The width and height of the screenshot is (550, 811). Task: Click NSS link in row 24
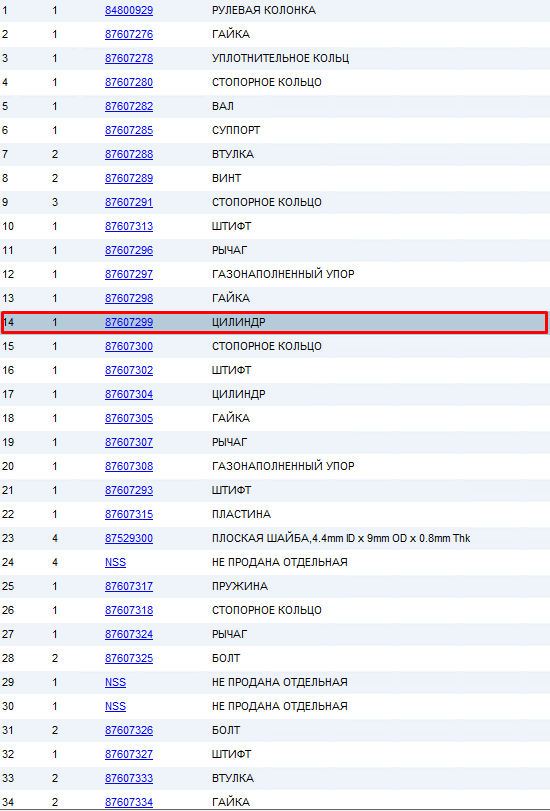click(115, 562)
